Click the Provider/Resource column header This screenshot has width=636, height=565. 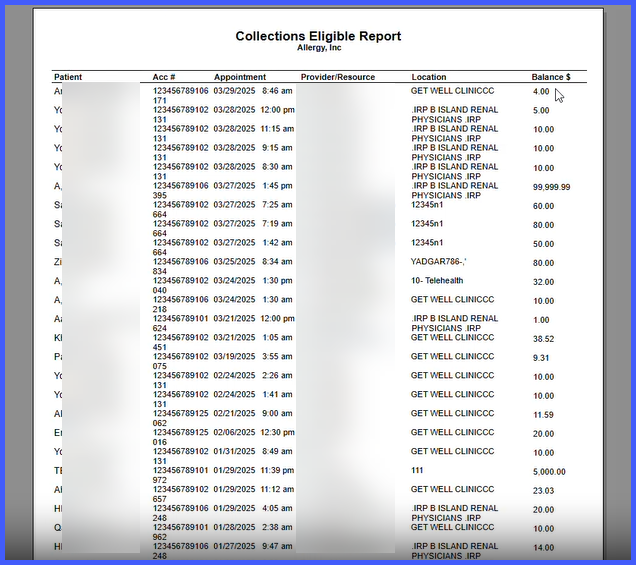click(x=337, y=77)
